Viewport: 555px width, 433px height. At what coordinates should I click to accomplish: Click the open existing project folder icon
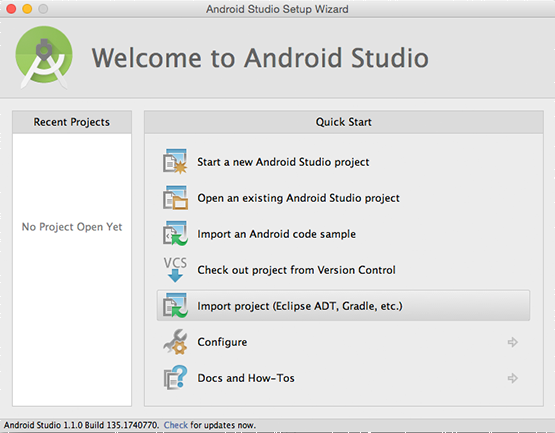(175, 198)
